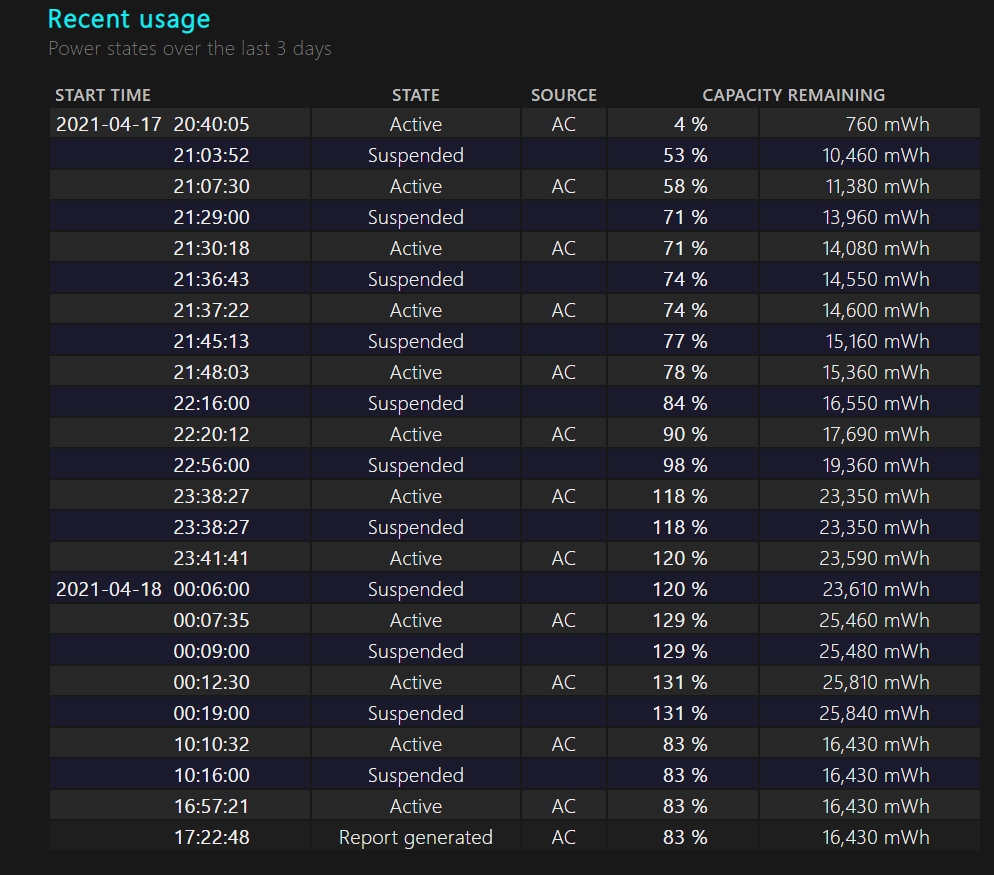Viewport: 994px width, 875px height.
Task: Click the Report generated state cell
Action: [415, 837]
